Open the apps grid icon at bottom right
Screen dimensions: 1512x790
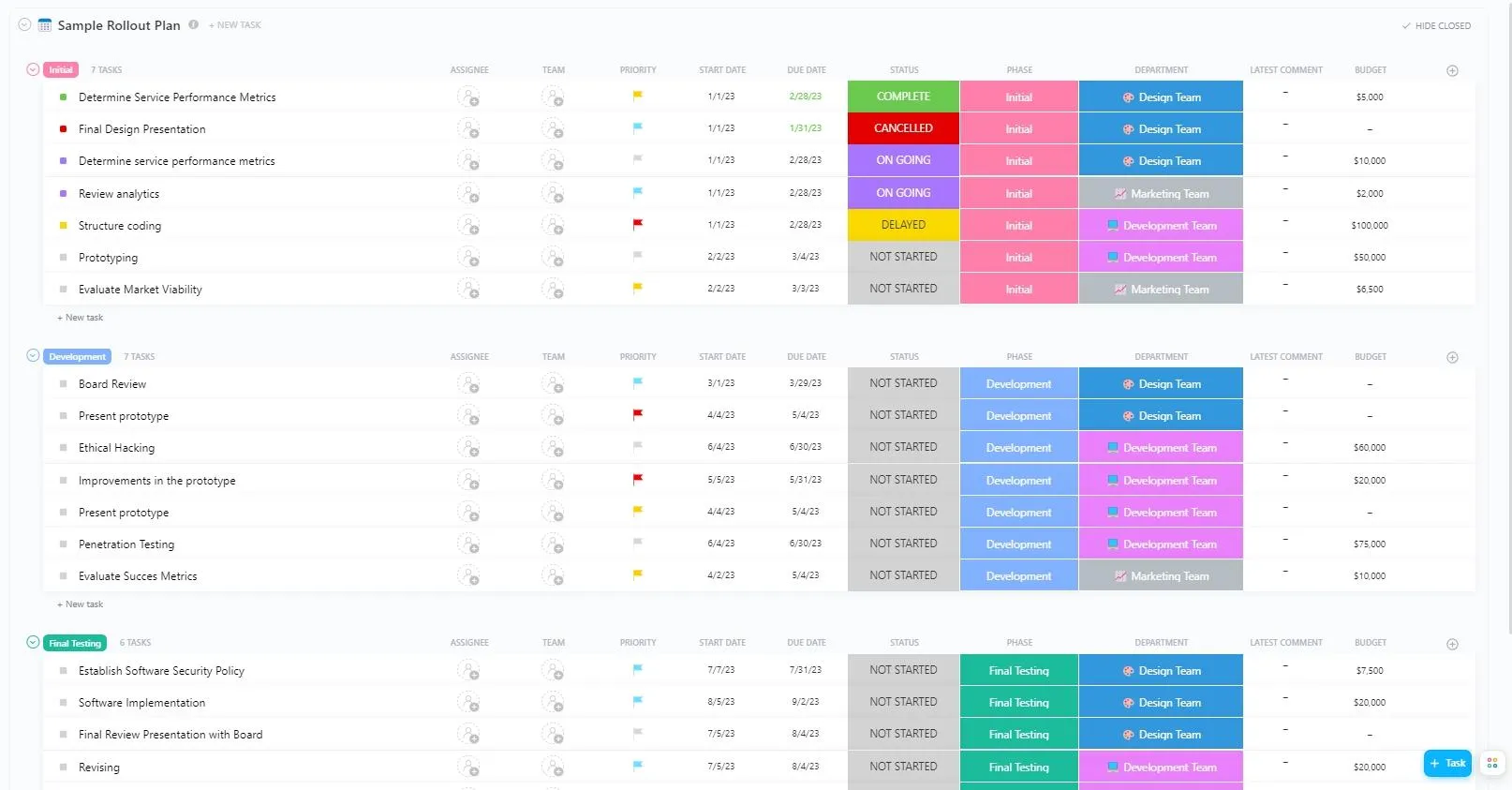[x=1492, y=763]
